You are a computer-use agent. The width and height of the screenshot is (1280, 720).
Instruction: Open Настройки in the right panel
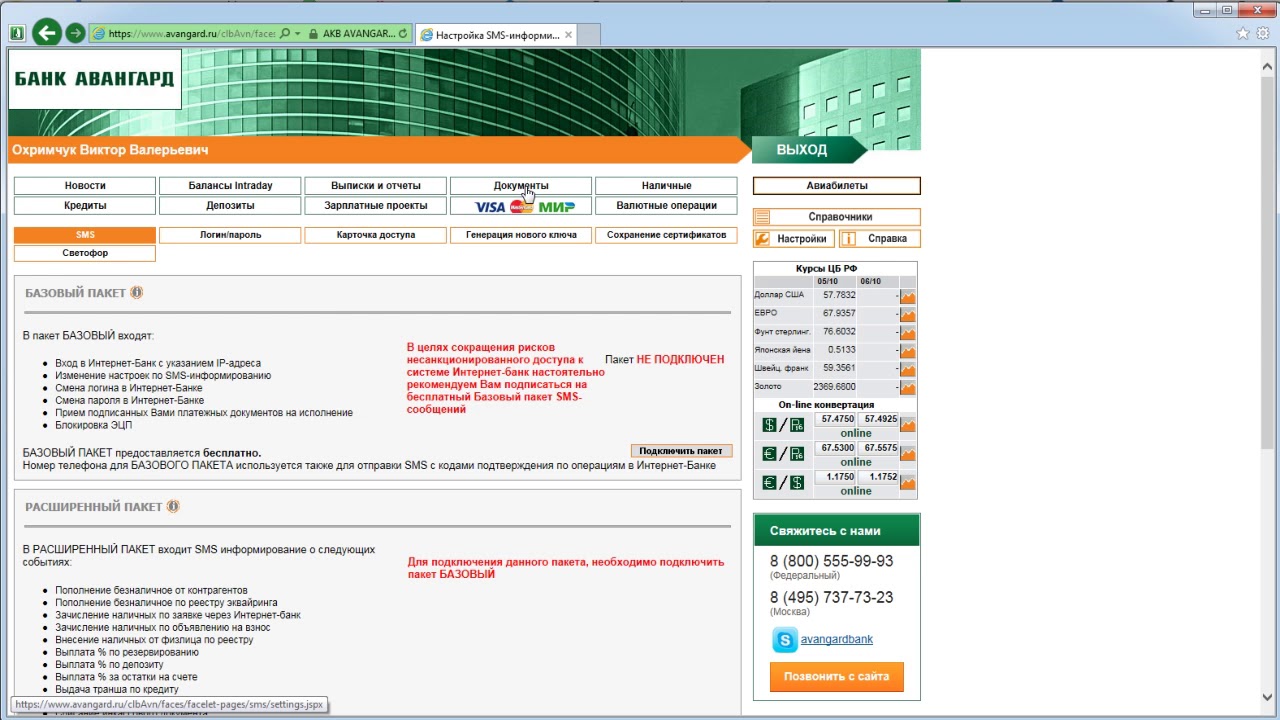(794, 239)
